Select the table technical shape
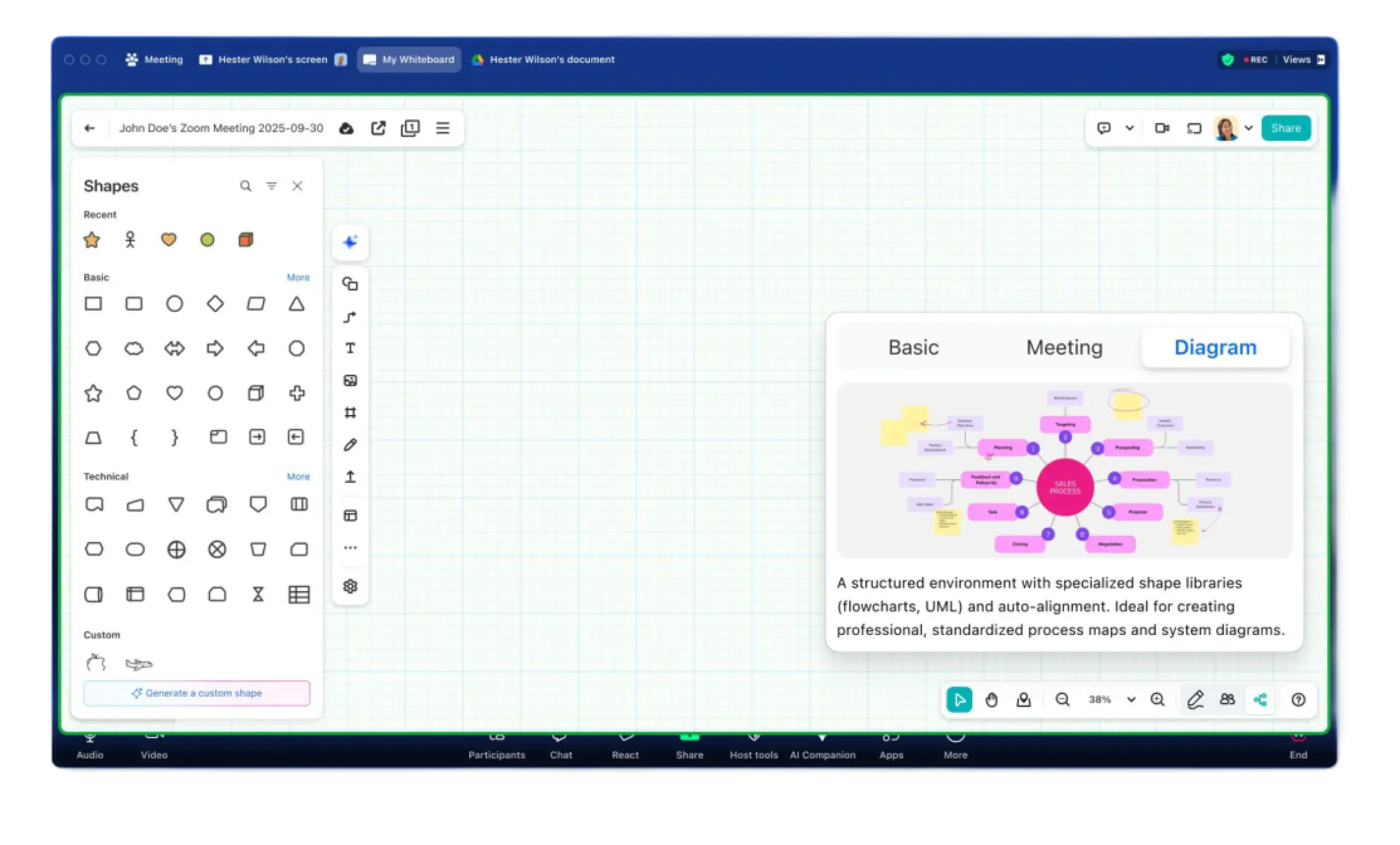Image resolution: width=1400 pixels, height=845 pixels. point(299,594)
